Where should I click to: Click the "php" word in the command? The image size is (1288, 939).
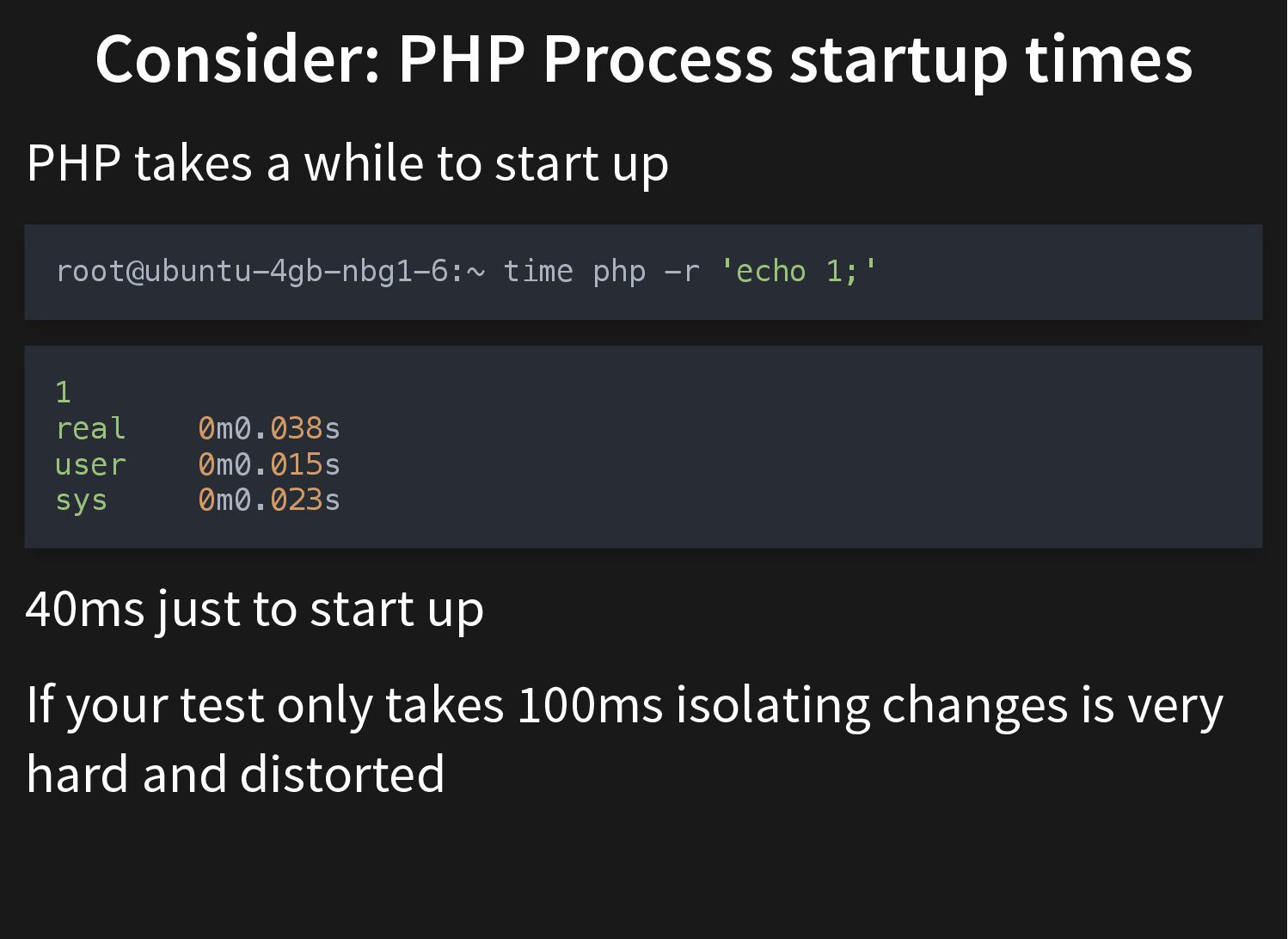pyautogui.click(x=619, y=272)
